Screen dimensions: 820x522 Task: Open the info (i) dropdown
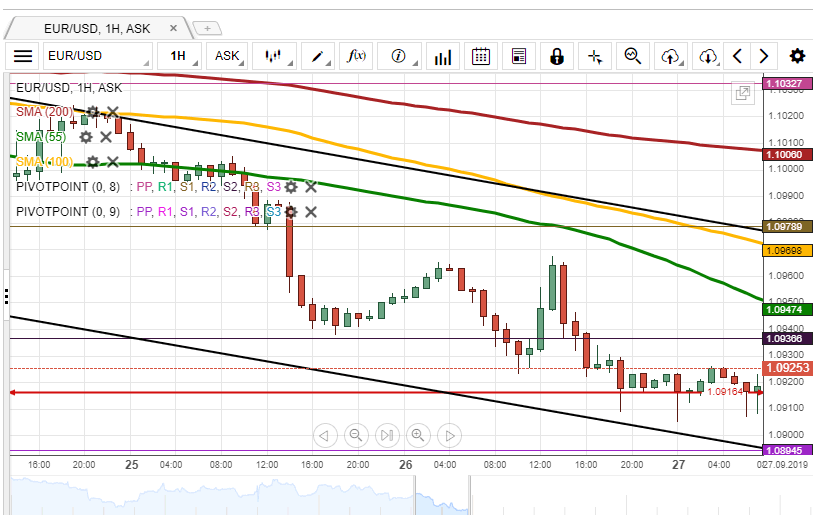tap(399, 56)
